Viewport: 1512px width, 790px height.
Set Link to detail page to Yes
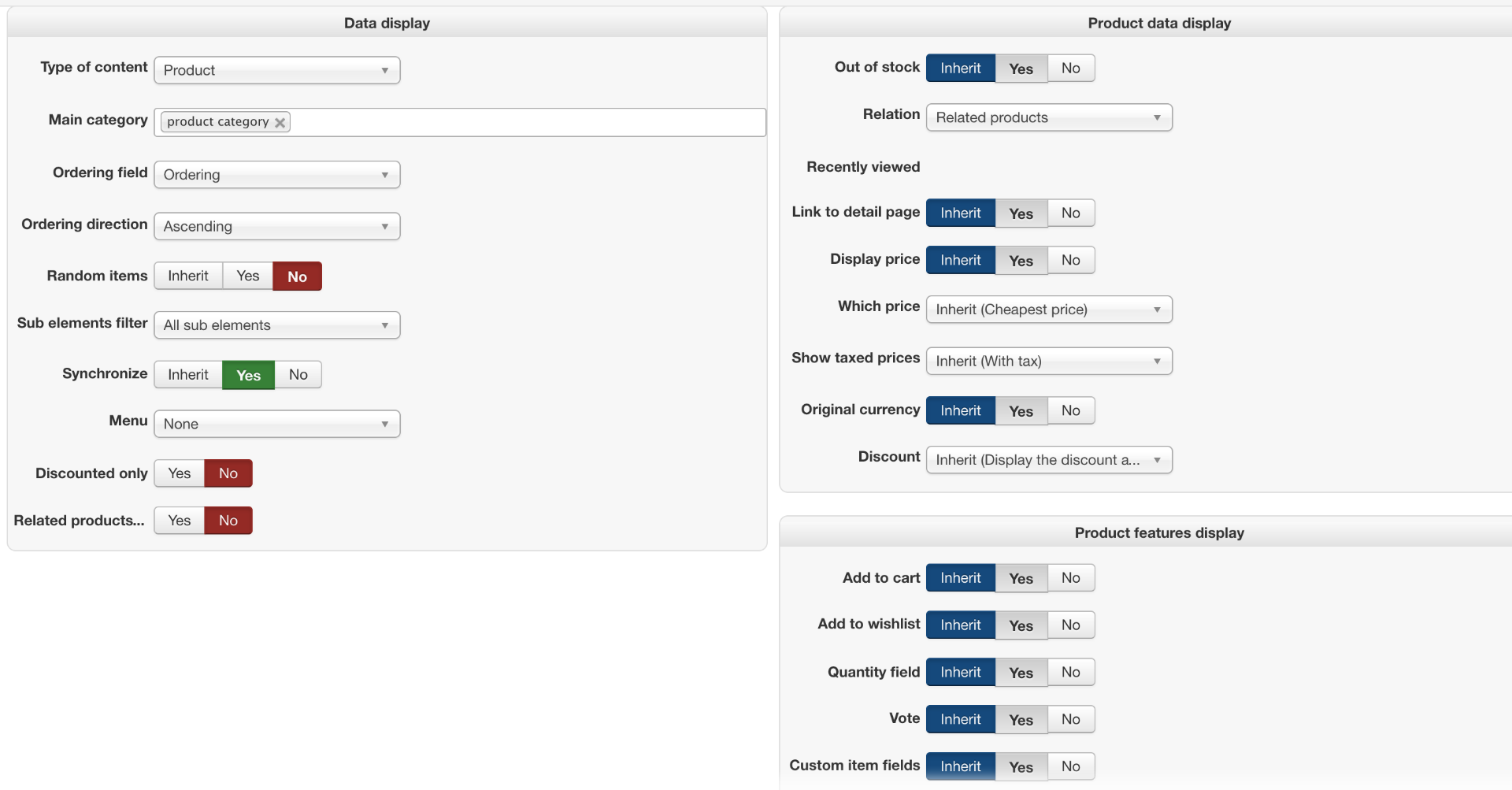coord(1021,213)
